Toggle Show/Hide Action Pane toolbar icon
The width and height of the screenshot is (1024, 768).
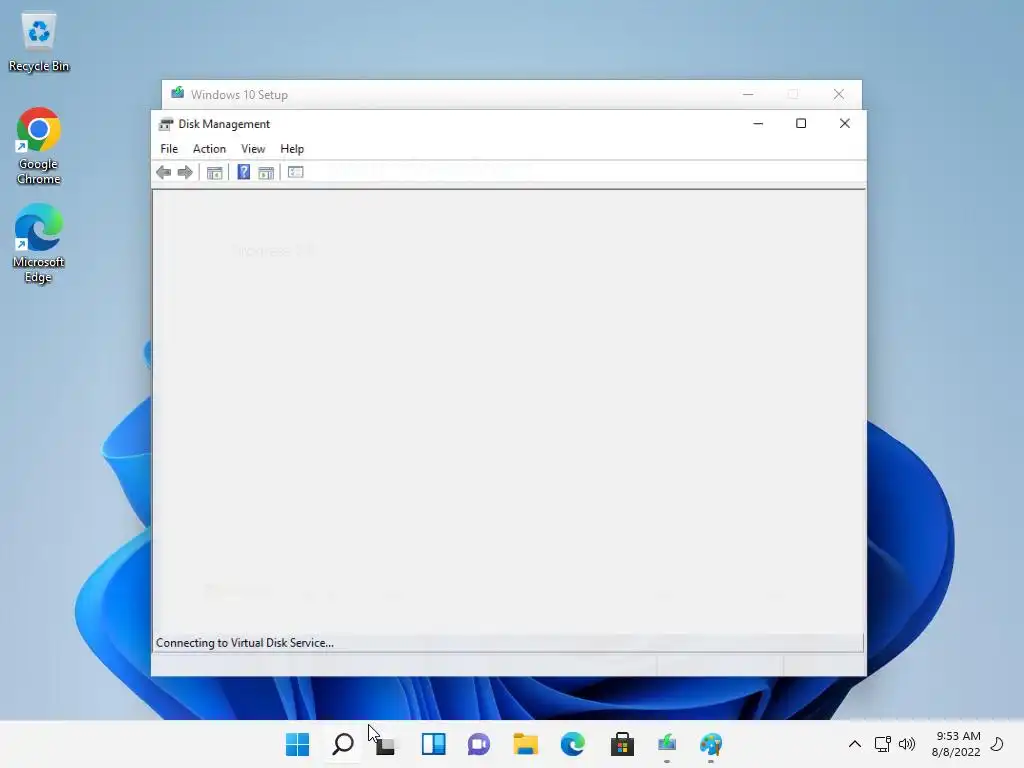coord(266,172)
